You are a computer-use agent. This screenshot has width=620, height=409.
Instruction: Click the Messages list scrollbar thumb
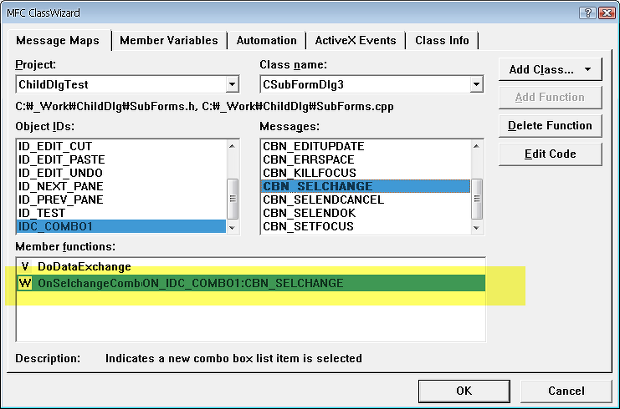pos(476,199)
